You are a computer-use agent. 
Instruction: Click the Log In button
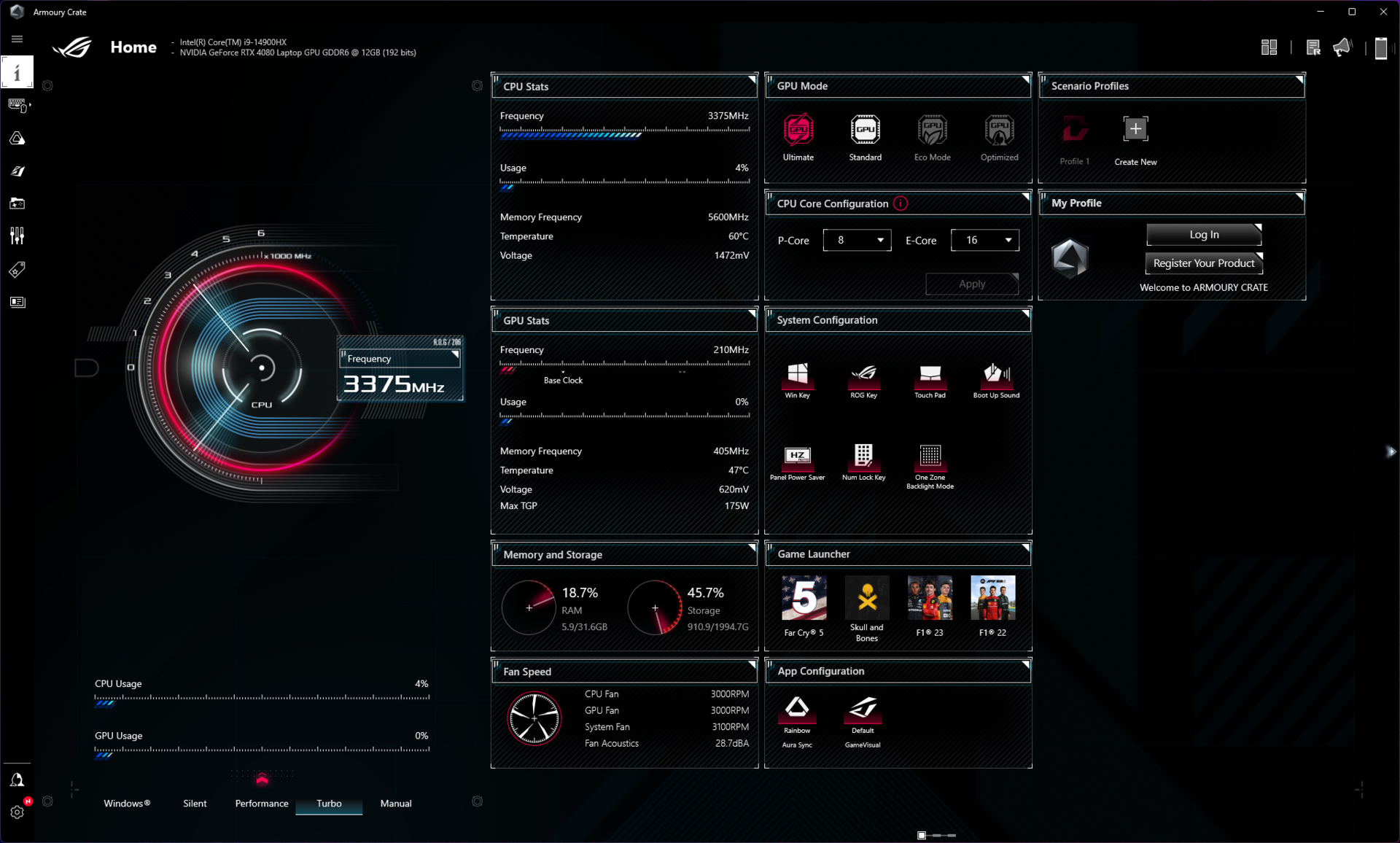(1203, 235)
